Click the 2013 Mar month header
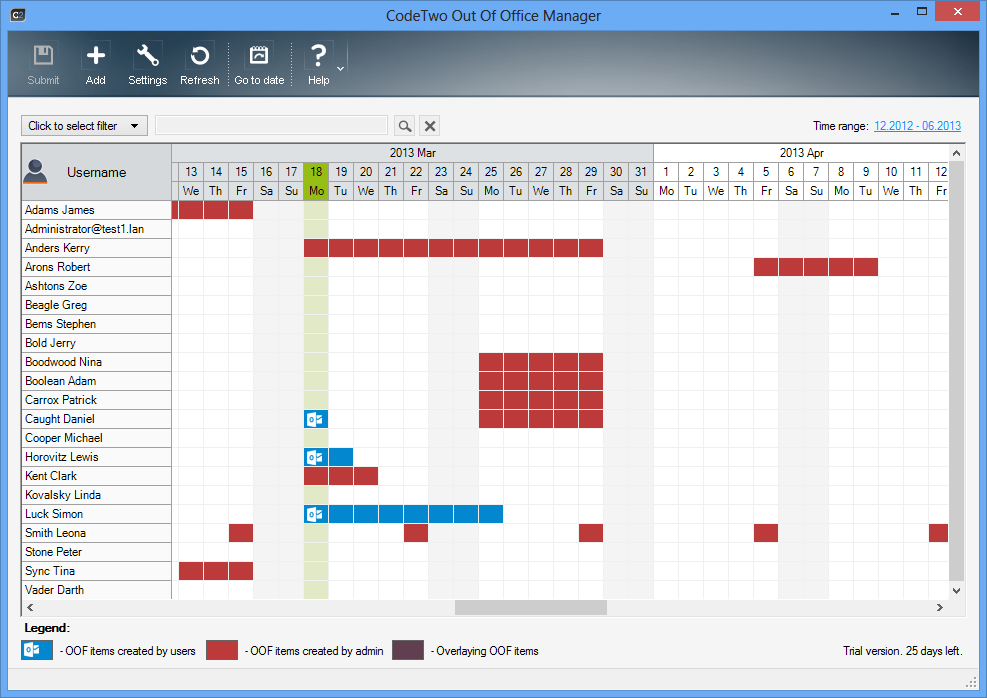The height and width of the screenshot is (698, 987). pos(412,153)
